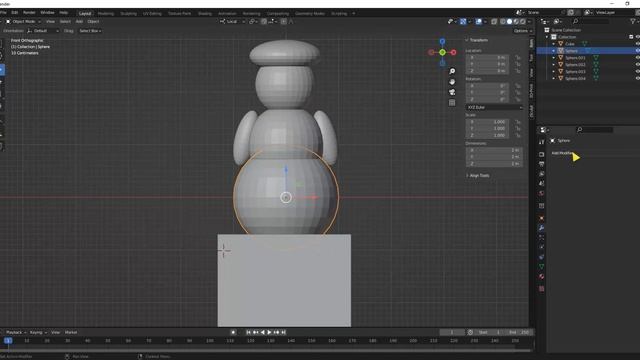
Task: Select Wireframe viewport shading mode
Action: click(x=503, y=21)
